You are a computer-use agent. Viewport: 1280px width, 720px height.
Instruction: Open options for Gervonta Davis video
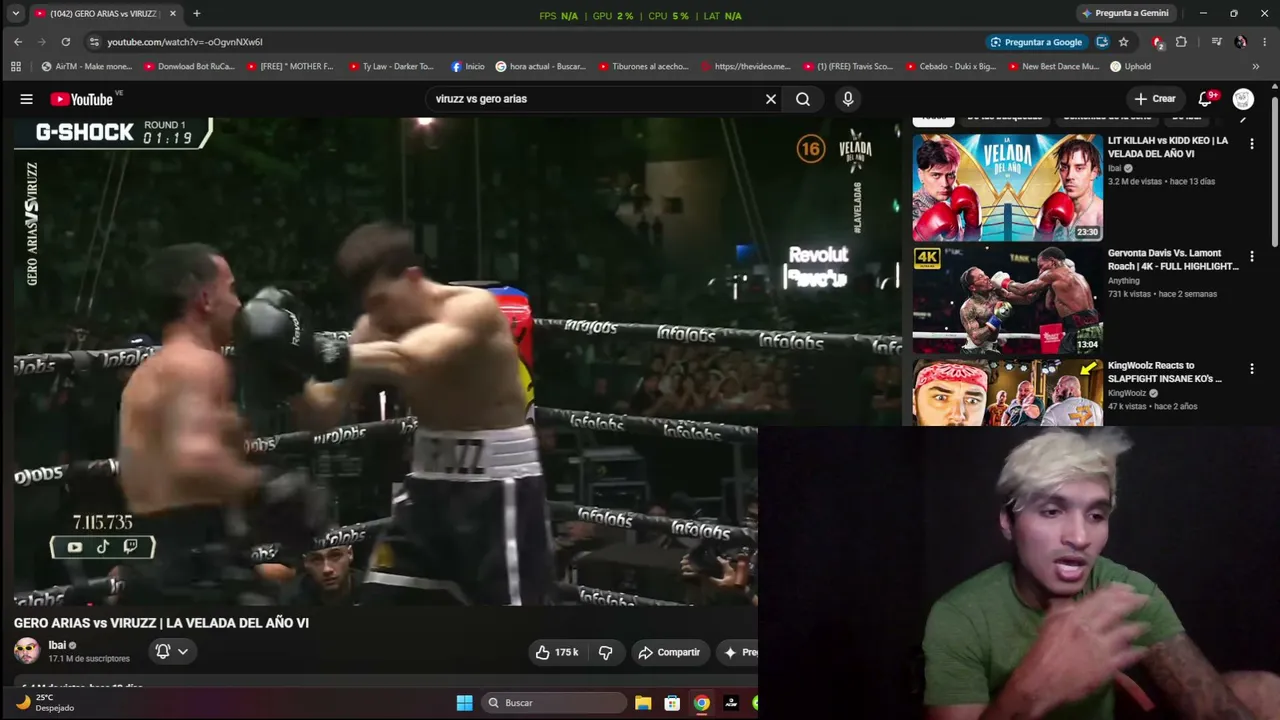pyautogui.click(x=1251, y=257)
